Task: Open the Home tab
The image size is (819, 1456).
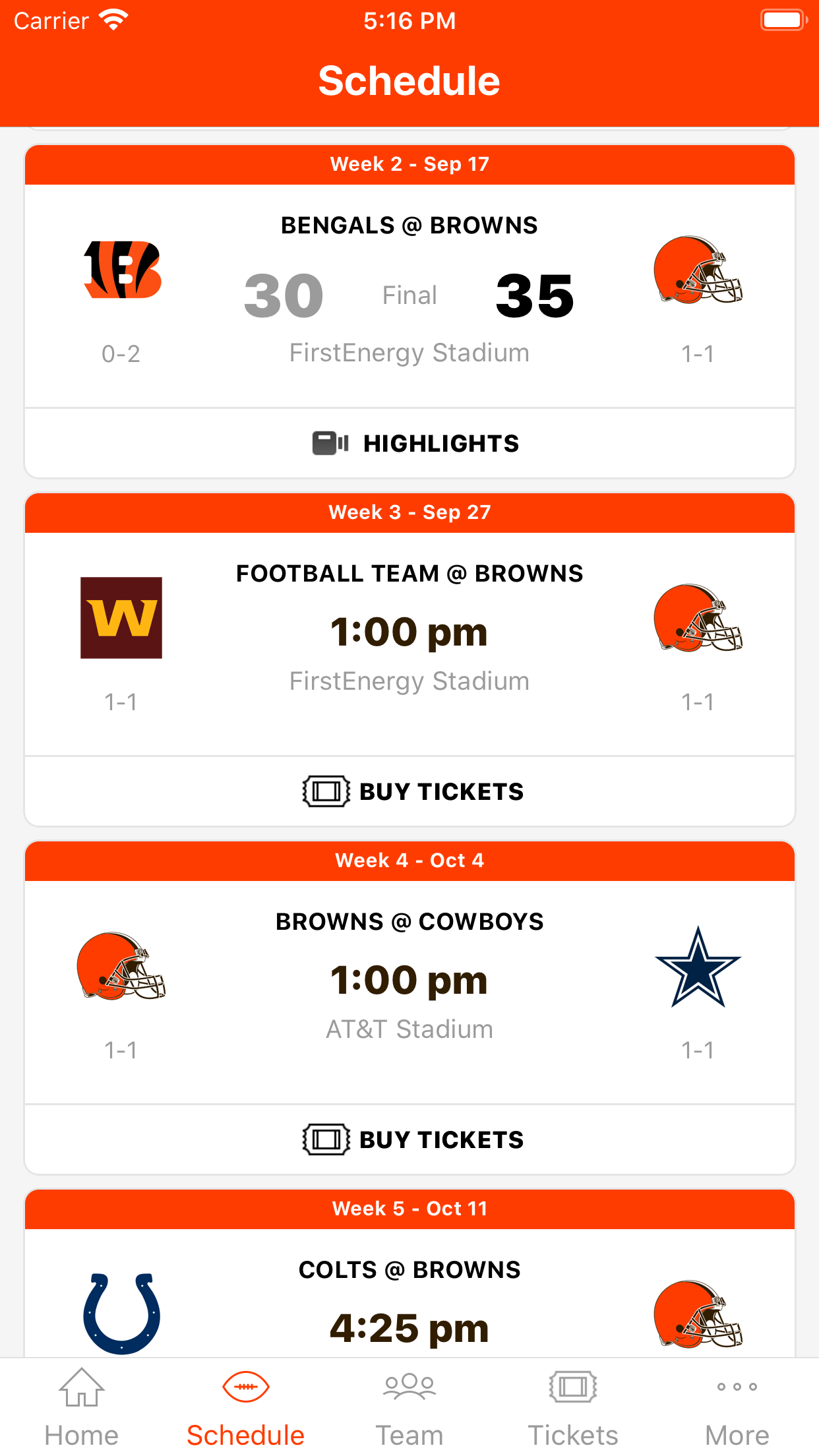Action: 82,1406
